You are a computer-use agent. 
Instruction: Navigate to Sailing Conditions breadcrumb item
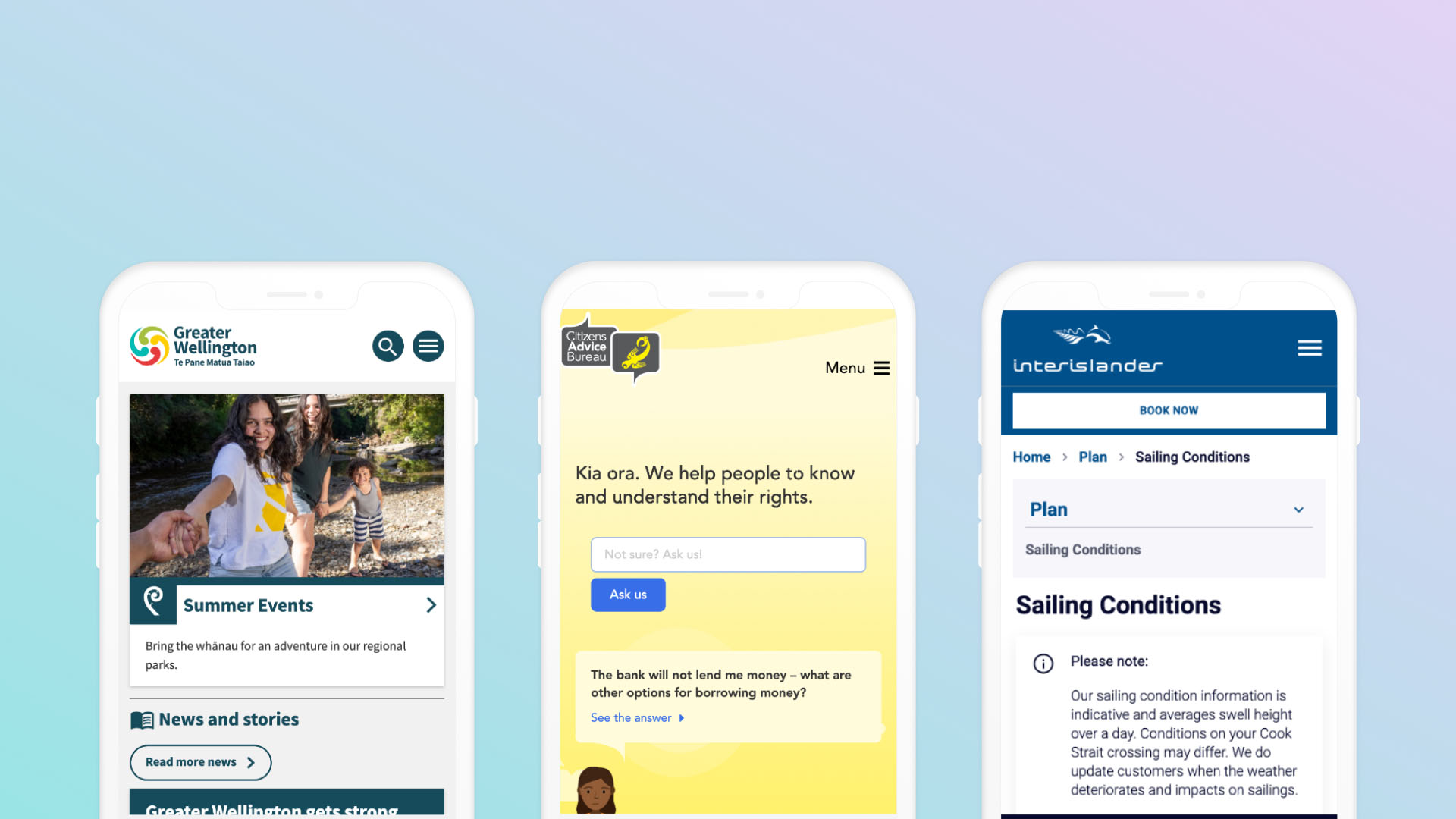point(1192,457)
